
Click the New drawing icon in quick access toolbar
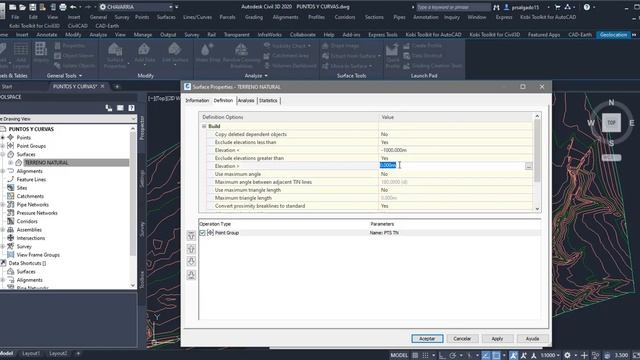tap(13, 7)
